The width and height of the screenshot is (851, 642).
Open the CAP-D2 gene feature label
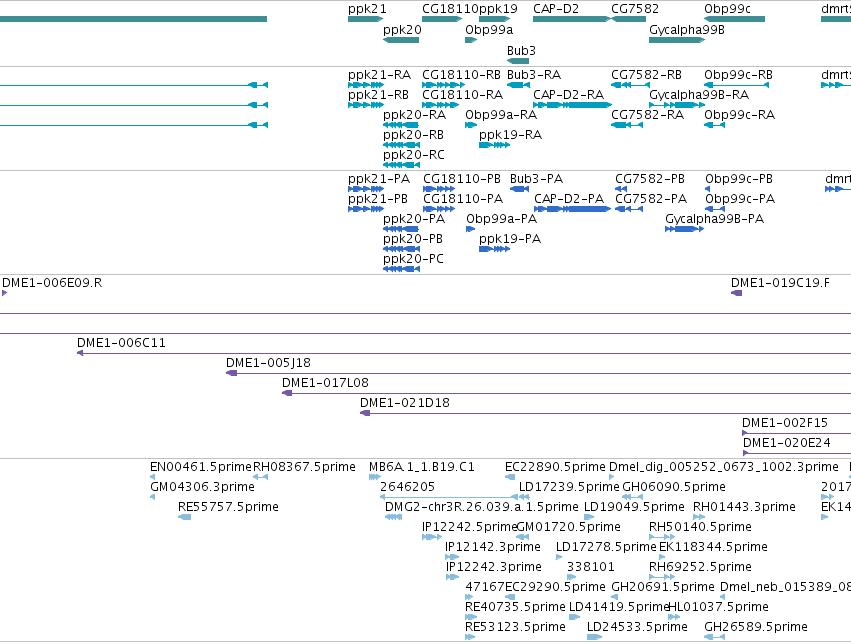(x=556, y=9)
